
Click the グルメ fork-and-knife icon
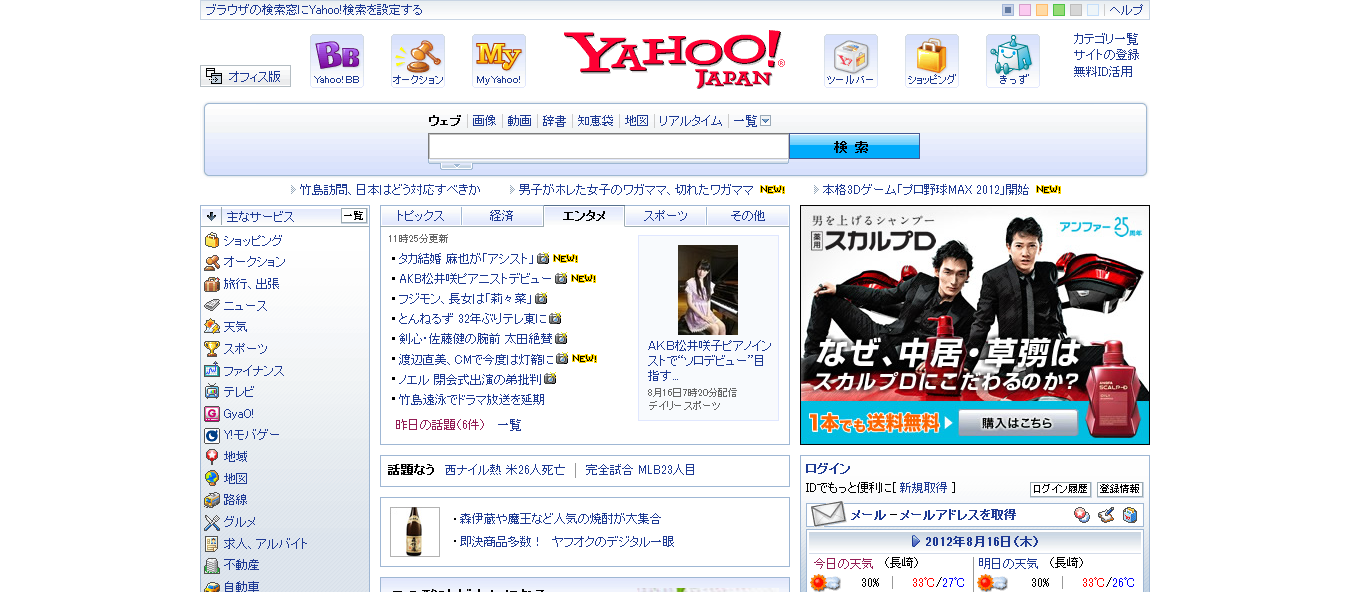(x=212, y=522)
